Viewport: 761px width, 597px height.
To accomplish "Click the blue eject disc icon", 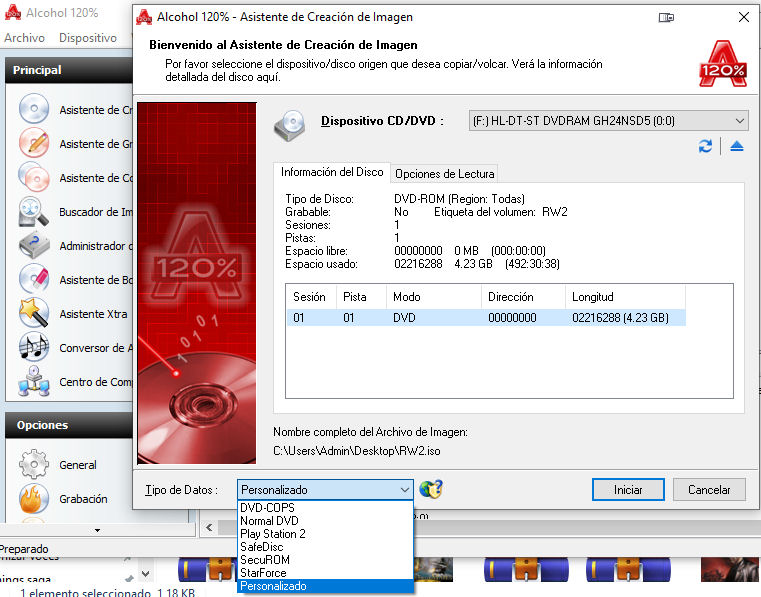I will (x=737, y=146).
